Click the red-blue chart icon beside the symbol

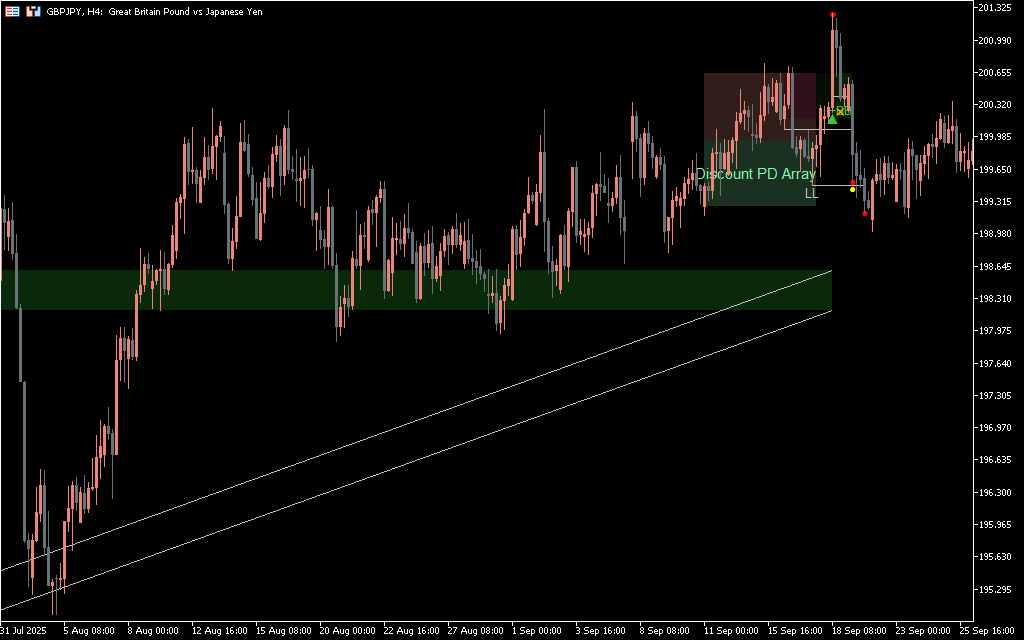click(x=33, y=11)
